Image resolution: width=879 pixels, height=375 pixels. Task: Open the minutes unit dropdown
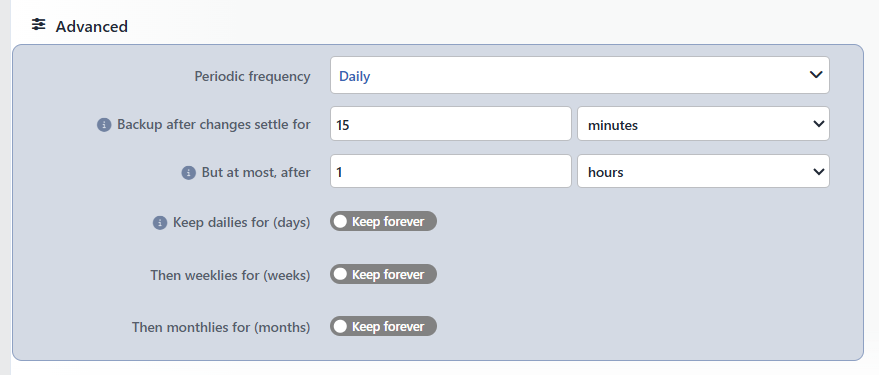703,124
